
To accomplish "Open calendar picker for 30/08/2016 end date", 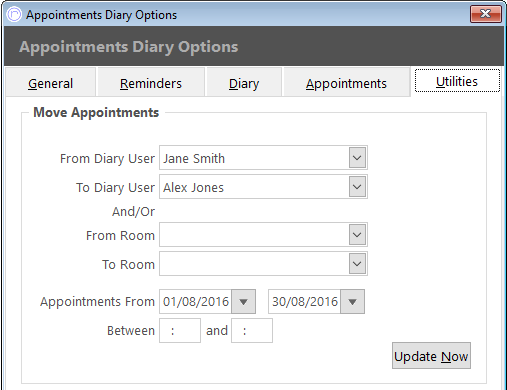I will tap(352, 302).
